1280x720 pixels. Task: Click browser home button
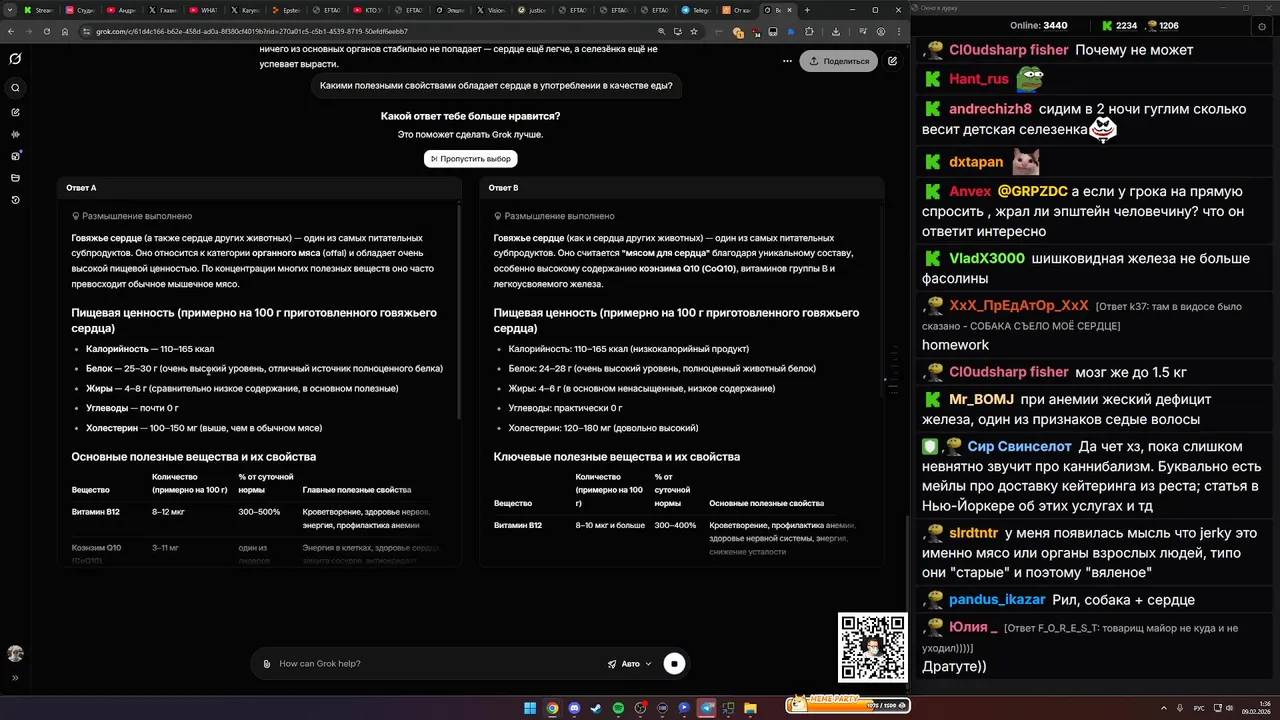click(65, 31)
